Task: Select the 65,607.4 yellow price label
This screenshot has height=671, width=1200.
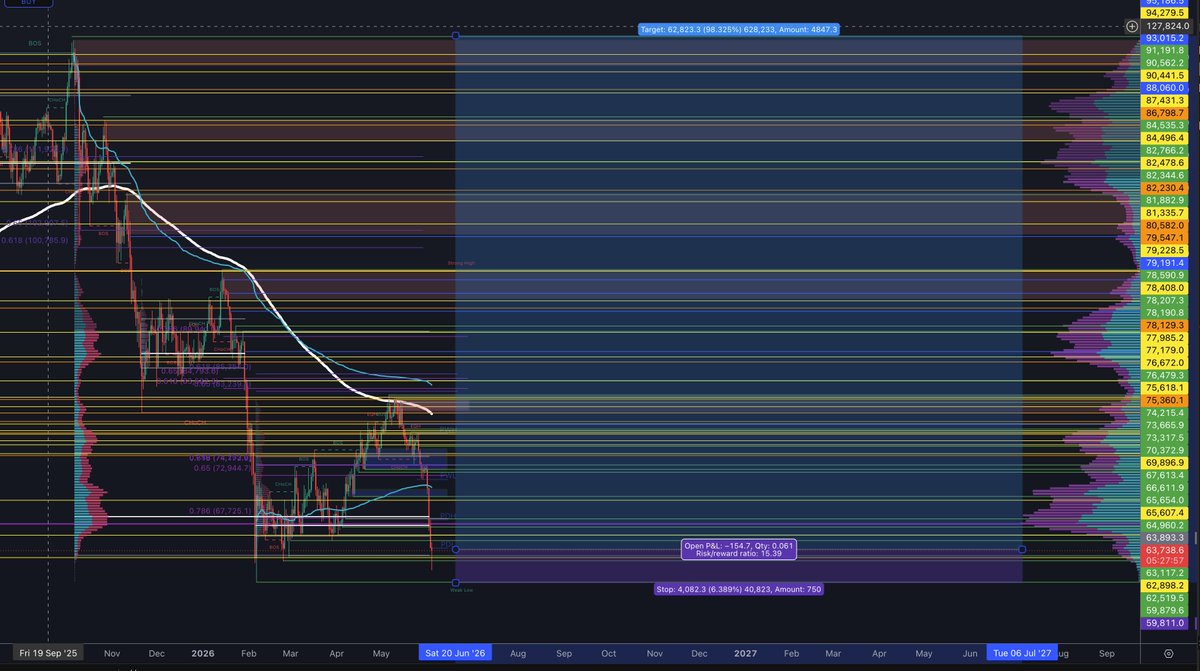Action: pos(1165,512)
